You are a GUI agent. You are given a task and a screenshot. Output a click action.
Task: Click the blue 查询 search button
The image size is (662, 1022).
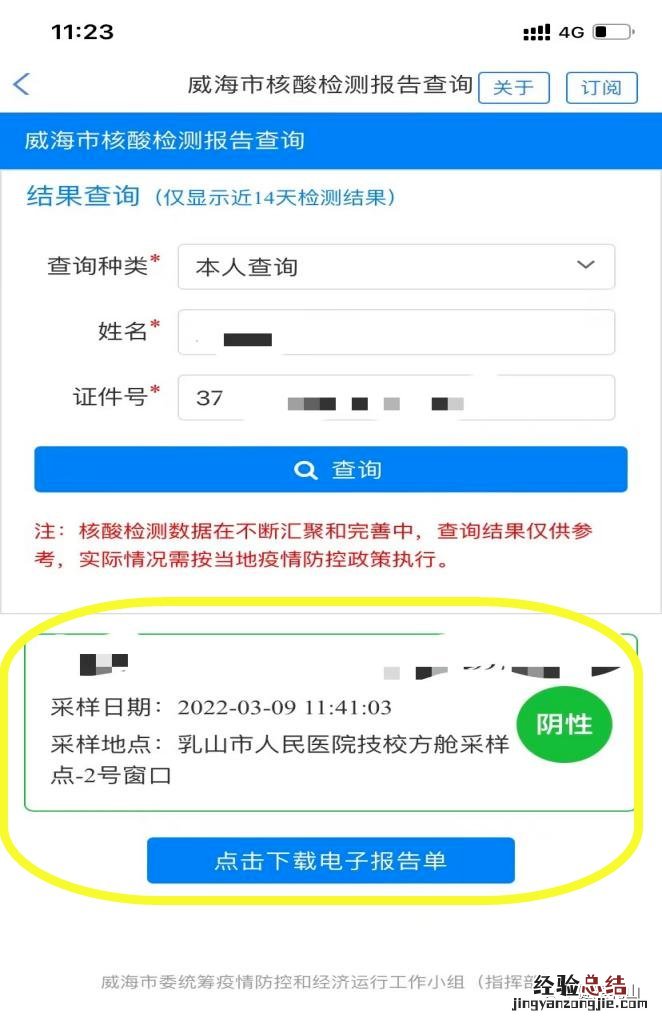click(331, 469)
